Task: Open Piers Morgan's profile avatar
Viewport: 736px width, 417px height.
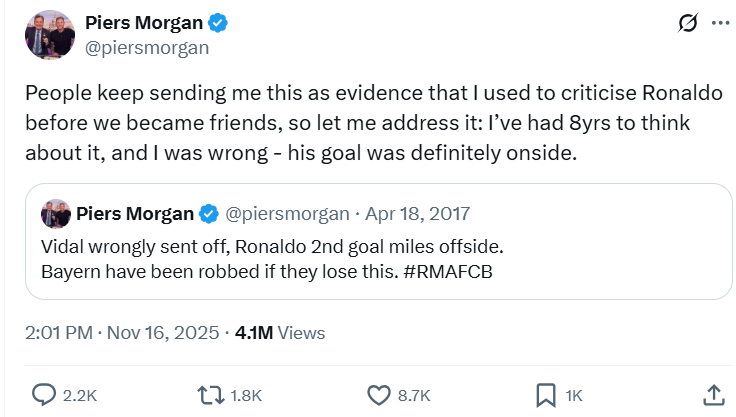Action: 47,36
